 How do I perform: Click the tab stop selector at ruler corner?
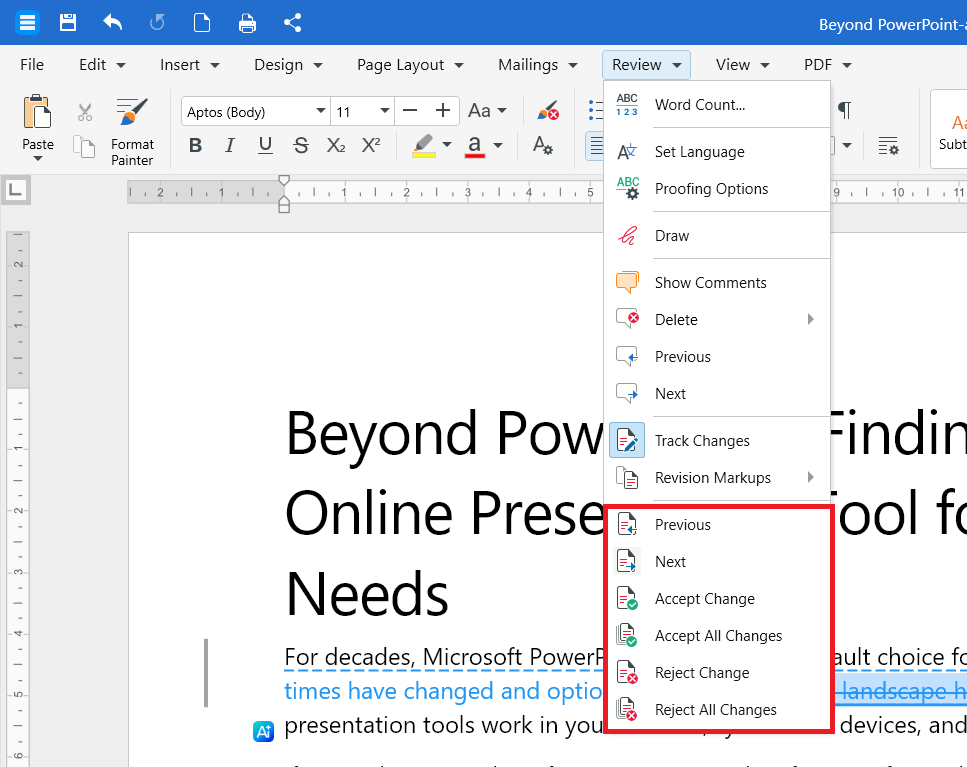pyautogui.click(x=15, y=189)
